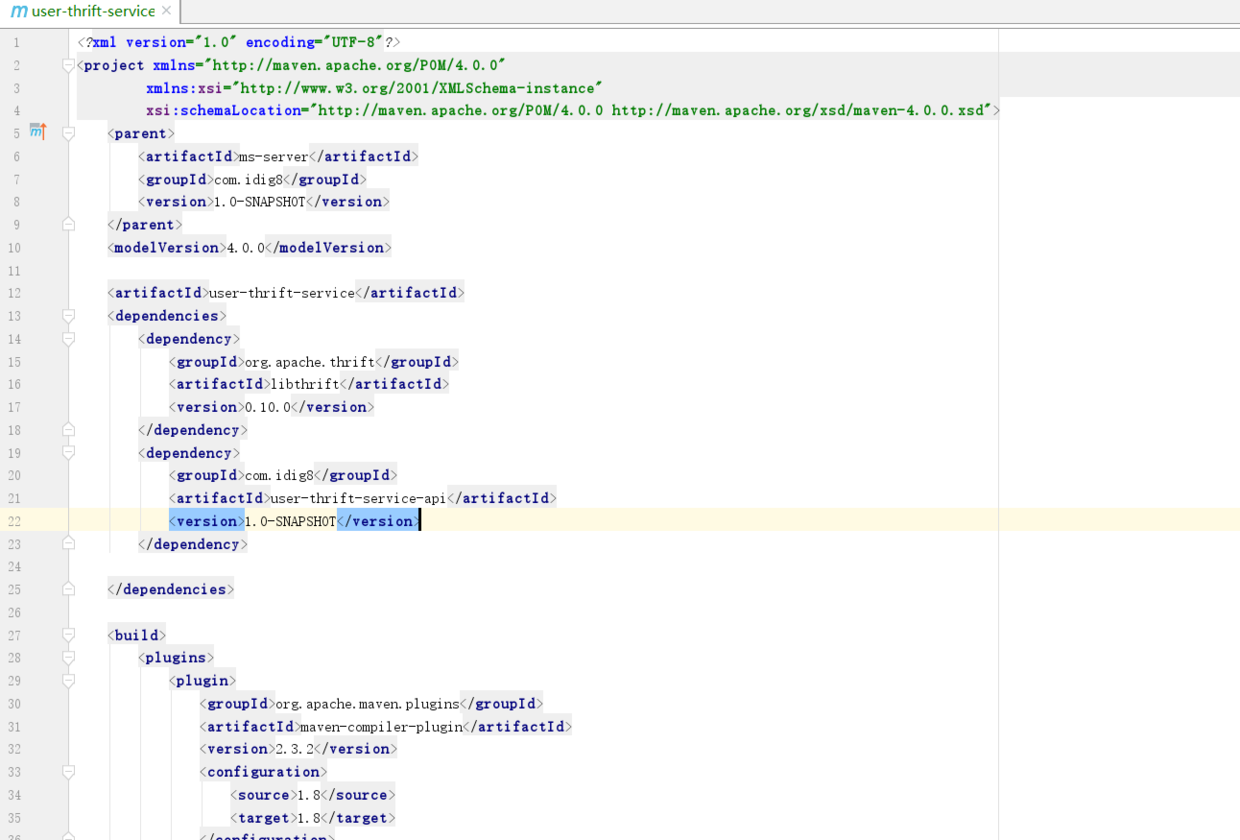
Task: Click the Maven icon on user-thrift-service tab
Action: 18,11
